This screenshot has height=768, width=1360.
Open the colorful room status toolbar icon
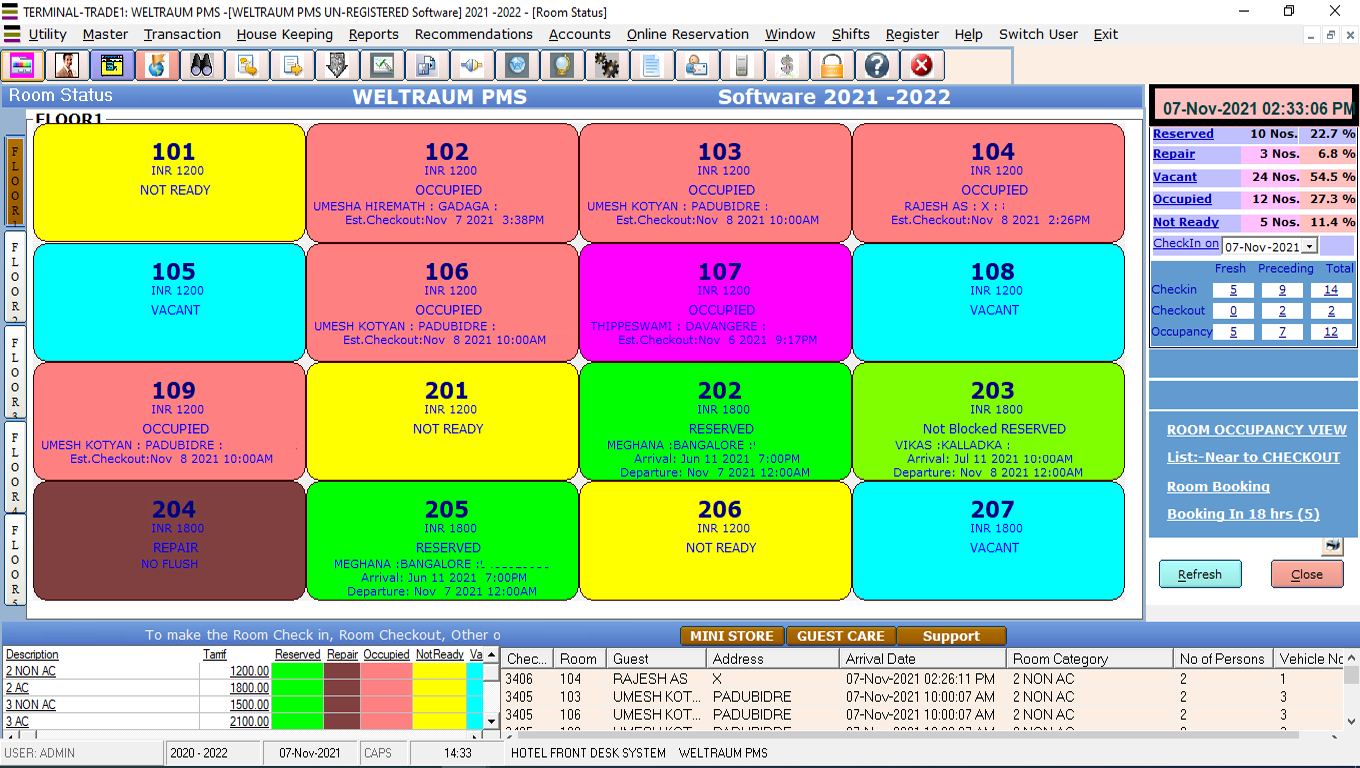(x=22, y=66)
